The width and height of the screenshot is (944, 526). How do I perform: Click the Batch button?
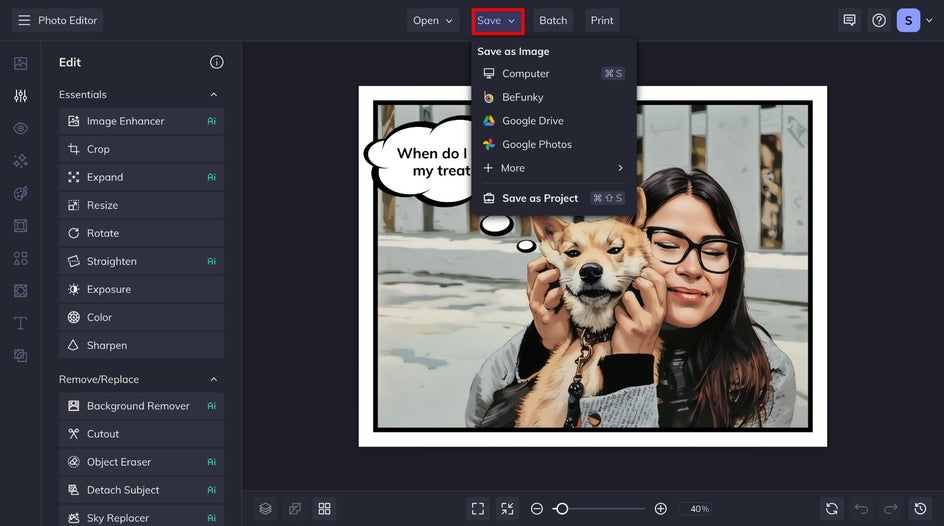(x=553, y=20)
